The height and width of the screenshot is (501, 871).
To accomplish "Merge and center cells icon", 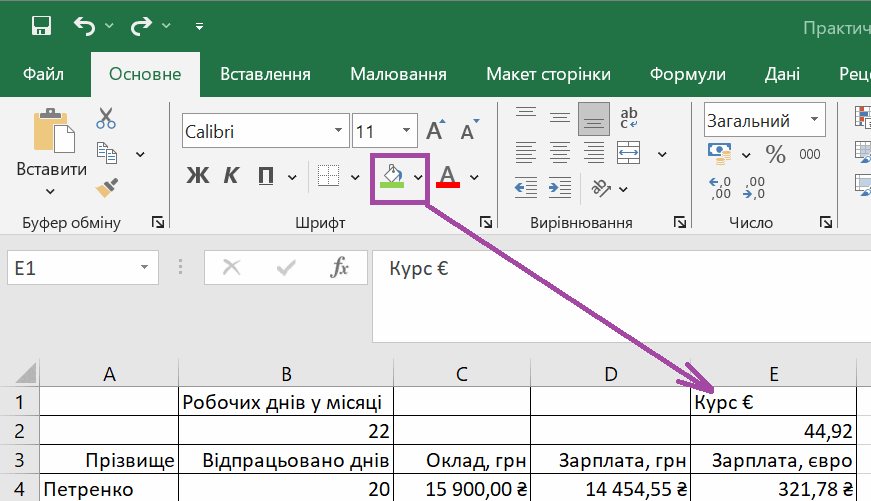I will 629,153.
